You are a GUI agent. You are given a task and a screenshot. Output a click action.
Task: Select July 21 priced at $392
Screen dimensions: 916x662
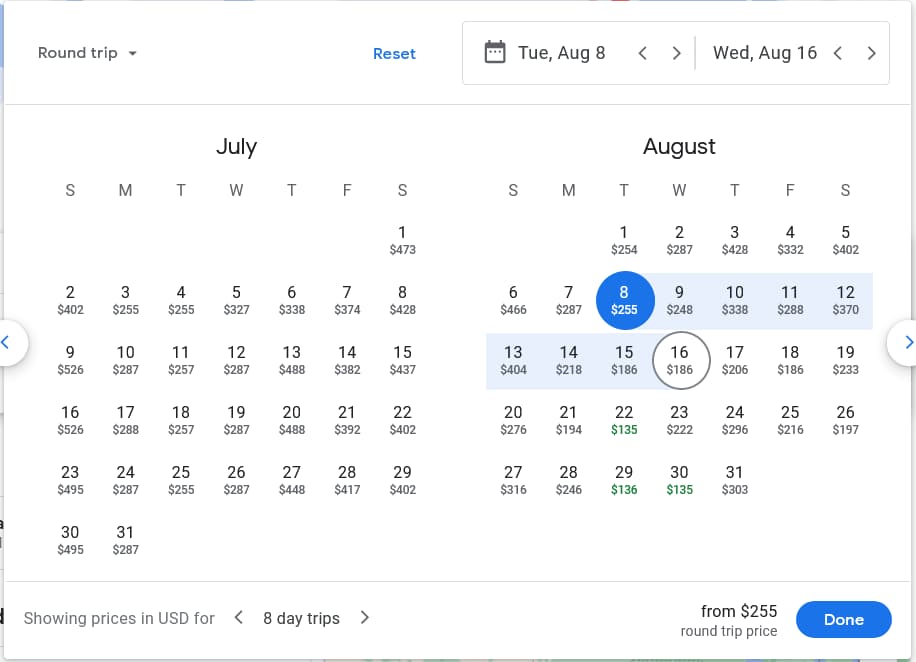coord(347,420)
